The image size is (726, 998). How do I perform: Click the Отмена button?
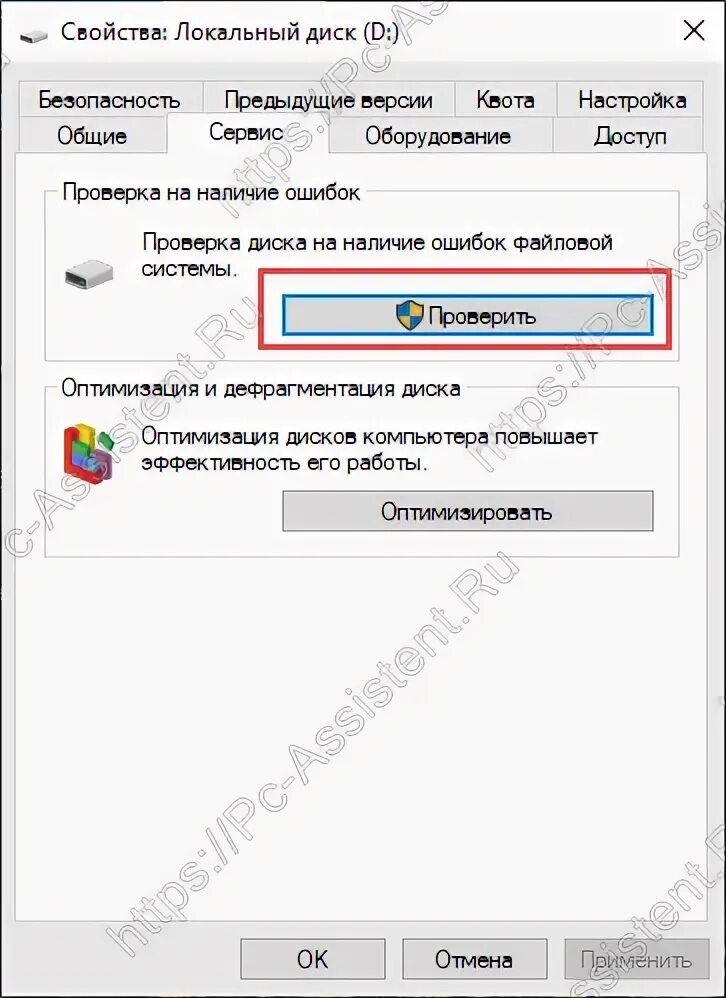pyautogui.click(x=474, y=959)
